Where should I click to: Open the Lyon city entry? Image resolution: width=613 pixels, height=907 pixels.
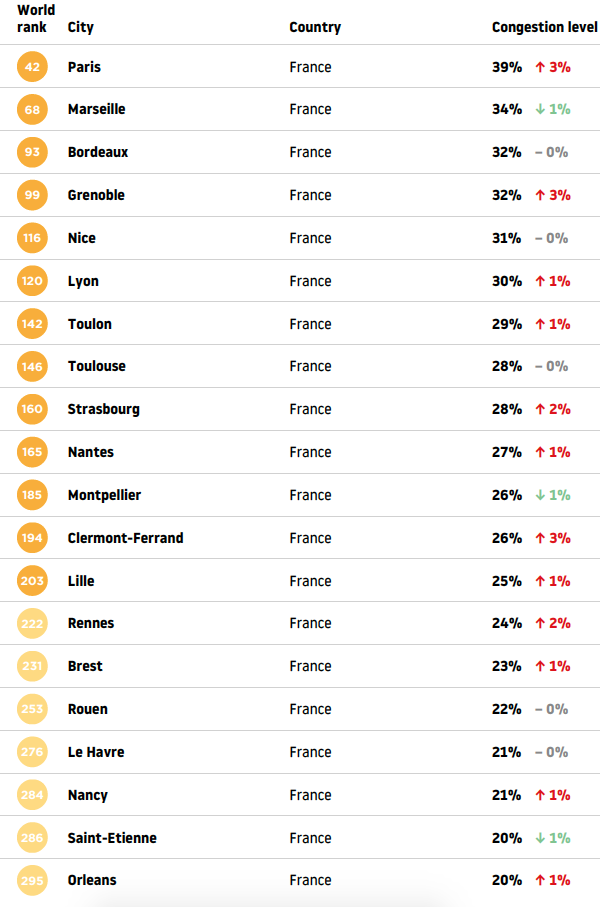pyautogui.click(x=83, y=281)
